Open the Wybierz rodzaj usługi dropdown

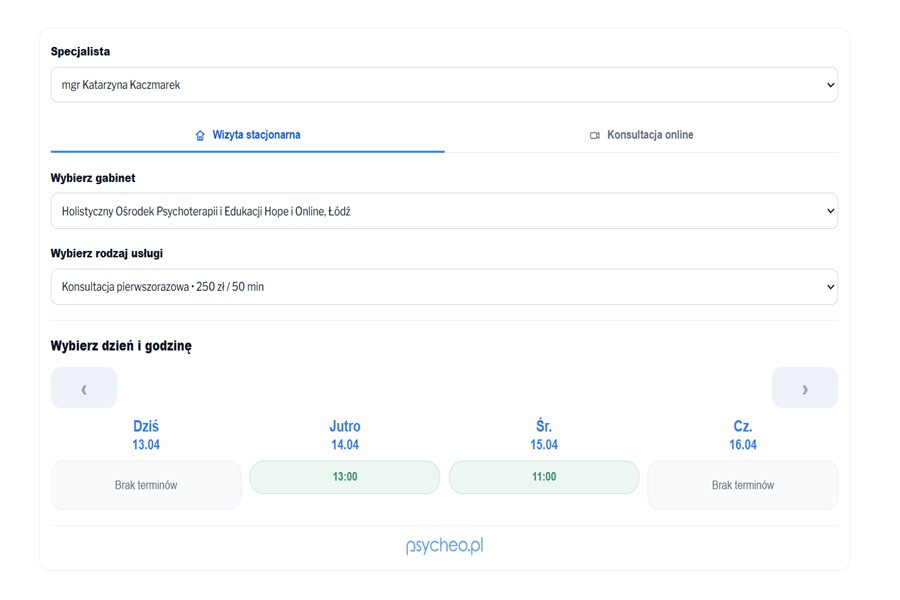pyautogui.click(x=444, y=287)
